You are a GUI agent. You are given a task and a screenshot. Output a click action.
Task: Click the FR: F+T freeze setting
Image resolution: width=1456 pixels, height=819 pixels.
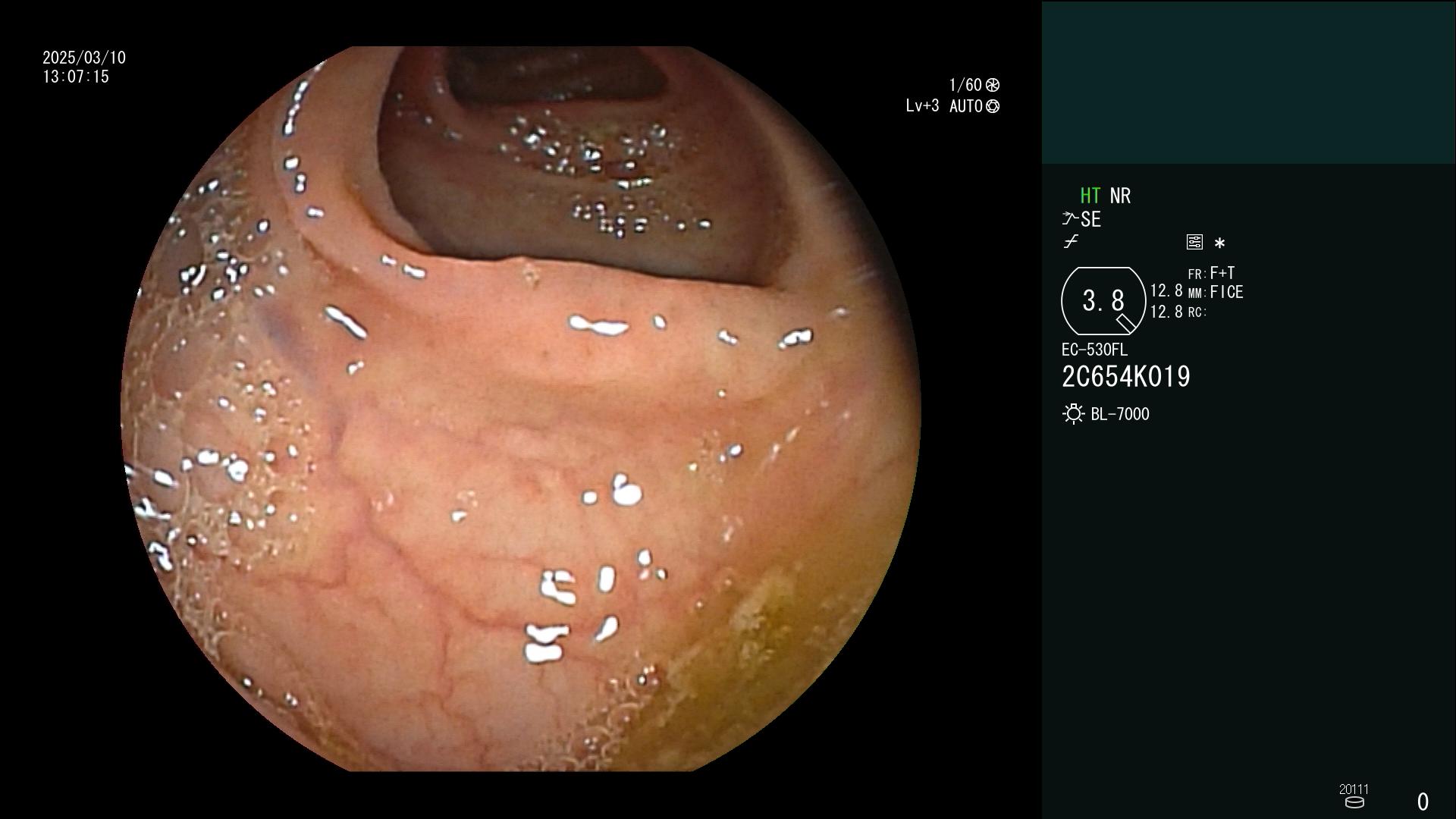[1212, 273]
